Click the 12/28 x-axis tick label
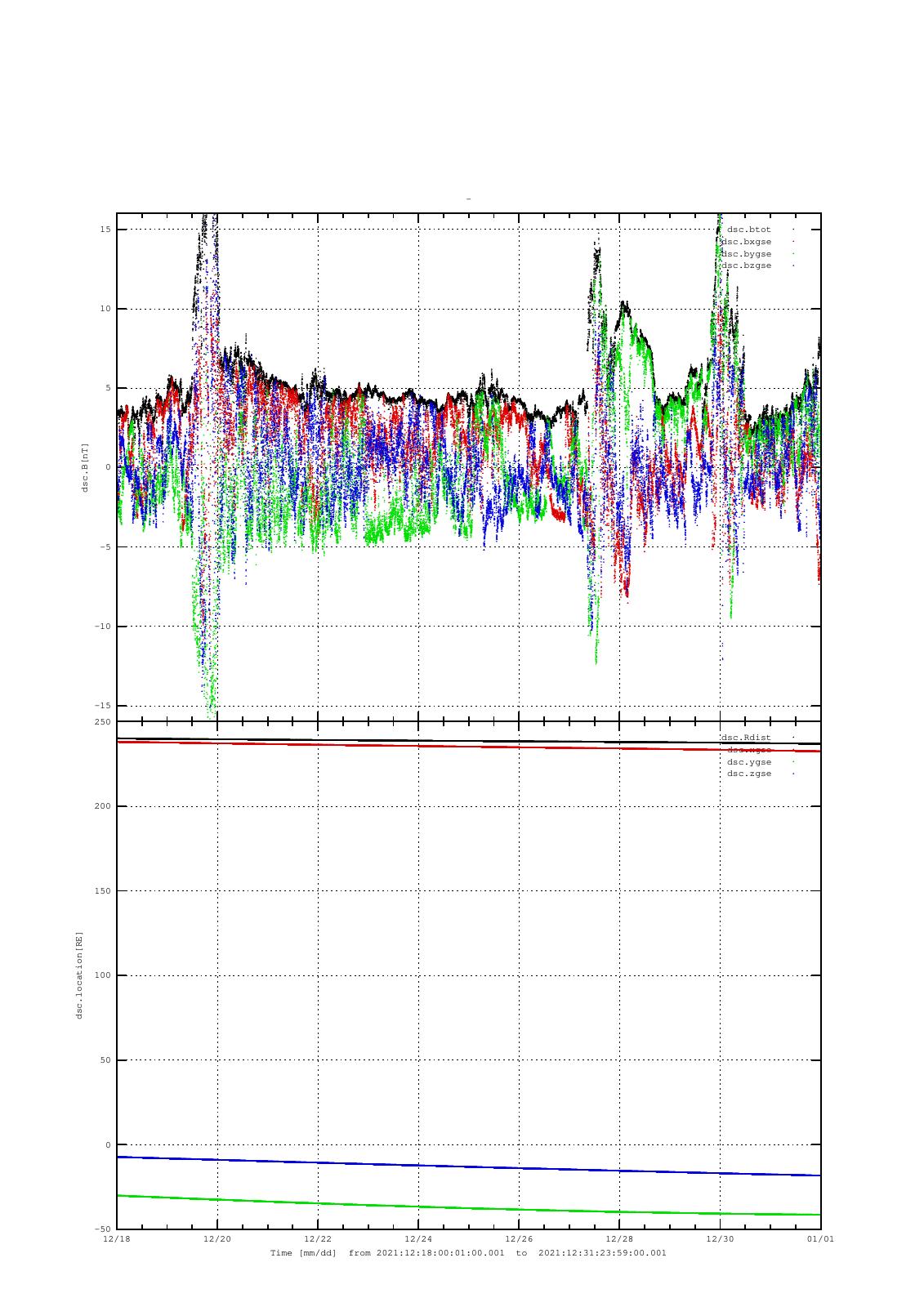Image resolution: width=924 pixels, height=1307 pixels. 619,1239
